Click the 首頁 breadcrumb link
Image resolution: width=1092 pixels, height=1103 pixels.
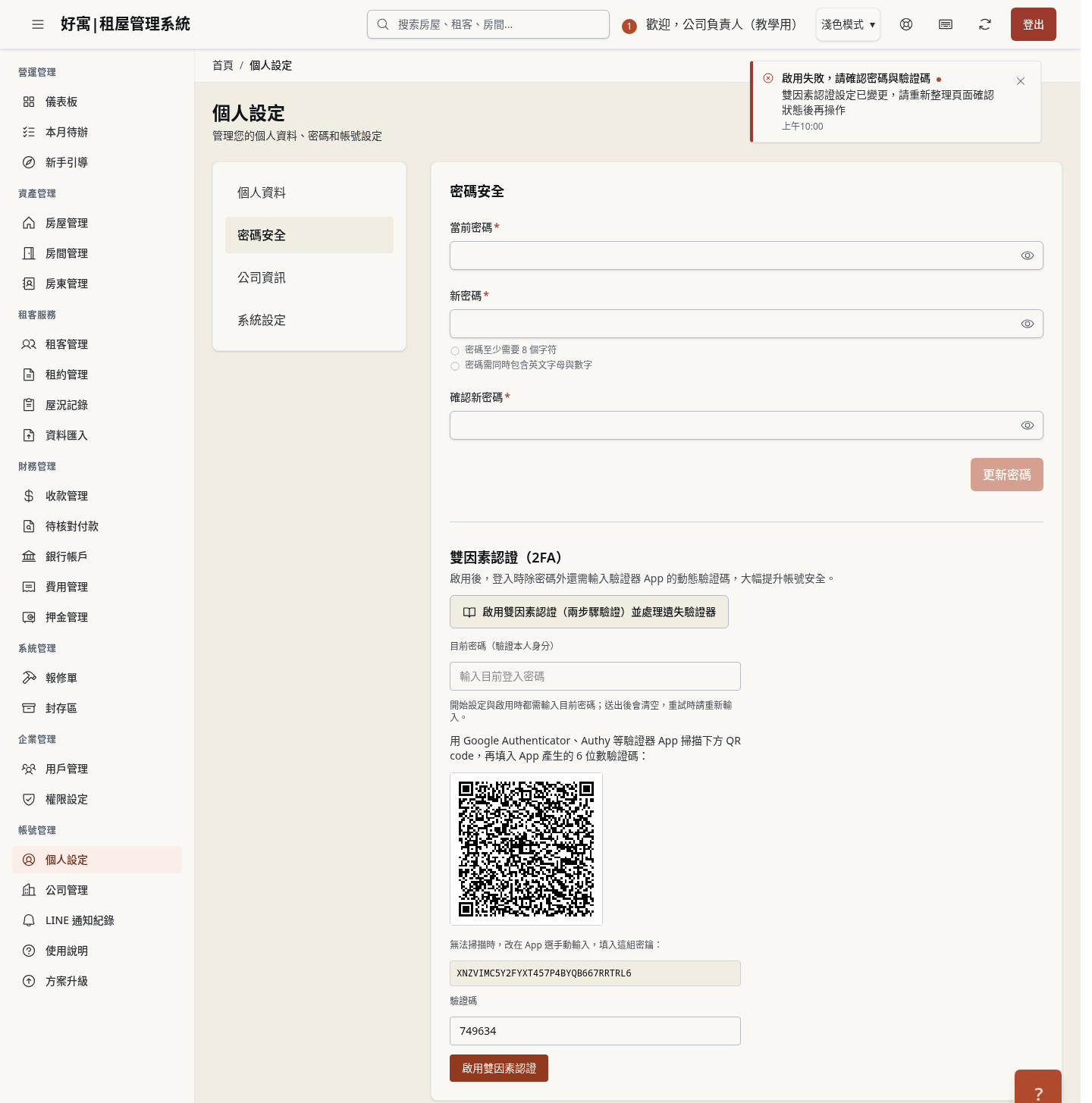point(223,65)
